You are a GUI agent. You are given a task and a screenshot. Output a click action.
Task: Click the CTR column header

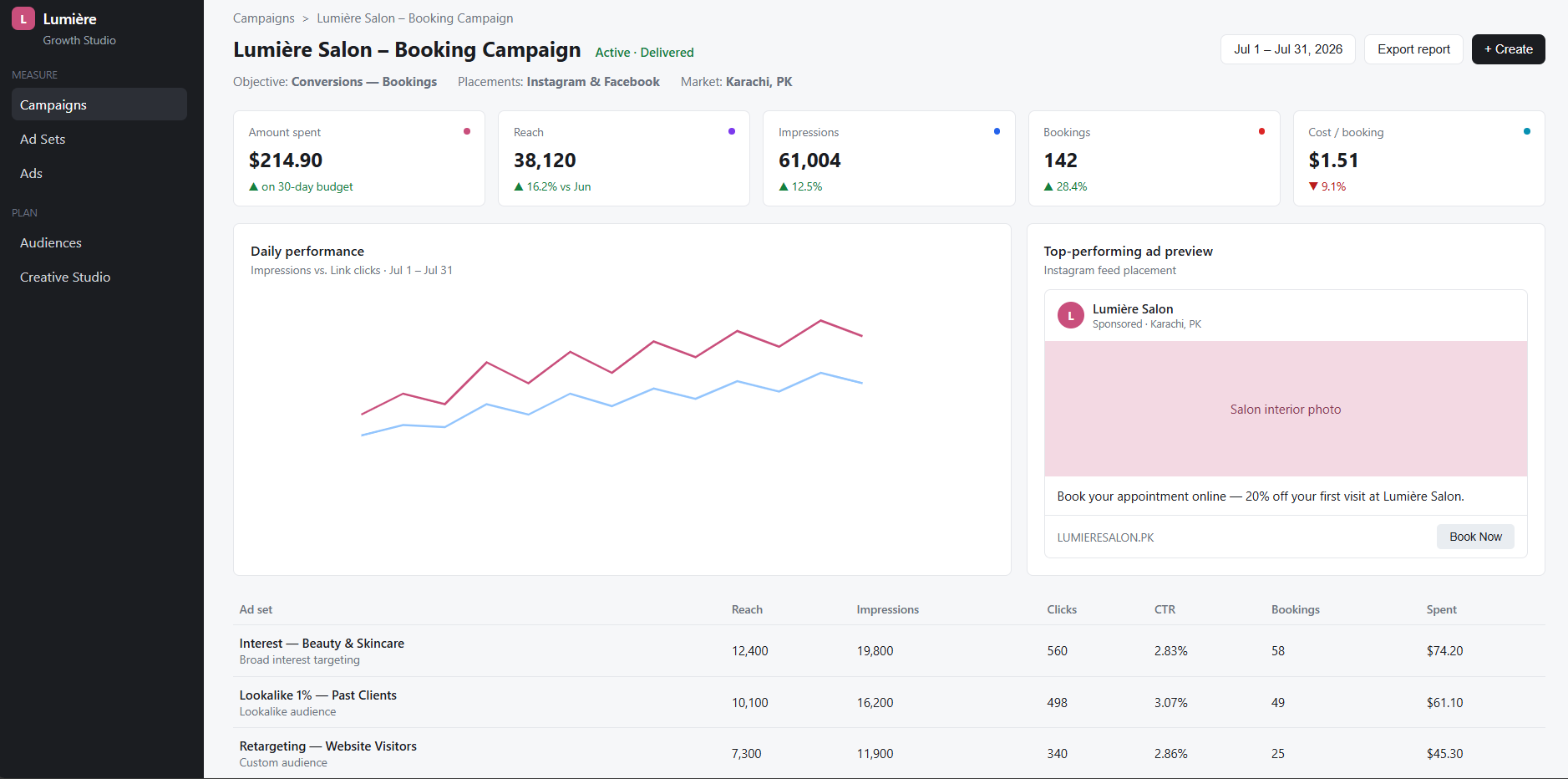tap(1165, 609)
